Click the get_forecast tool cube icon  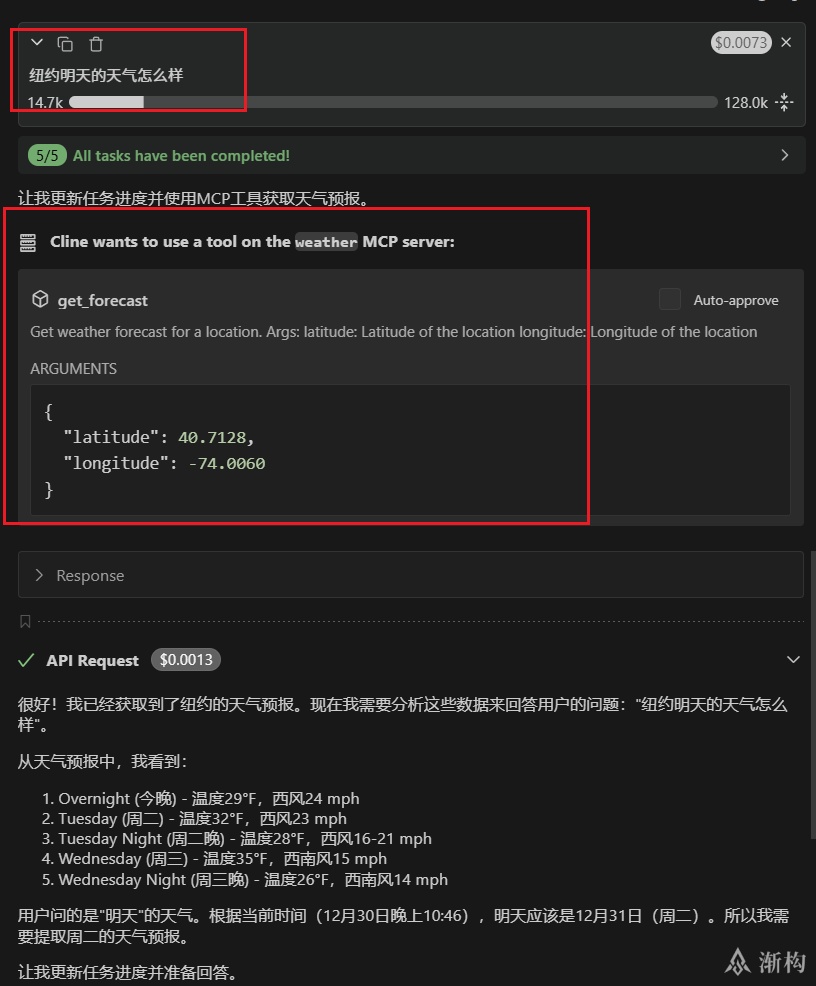[41, 299]
